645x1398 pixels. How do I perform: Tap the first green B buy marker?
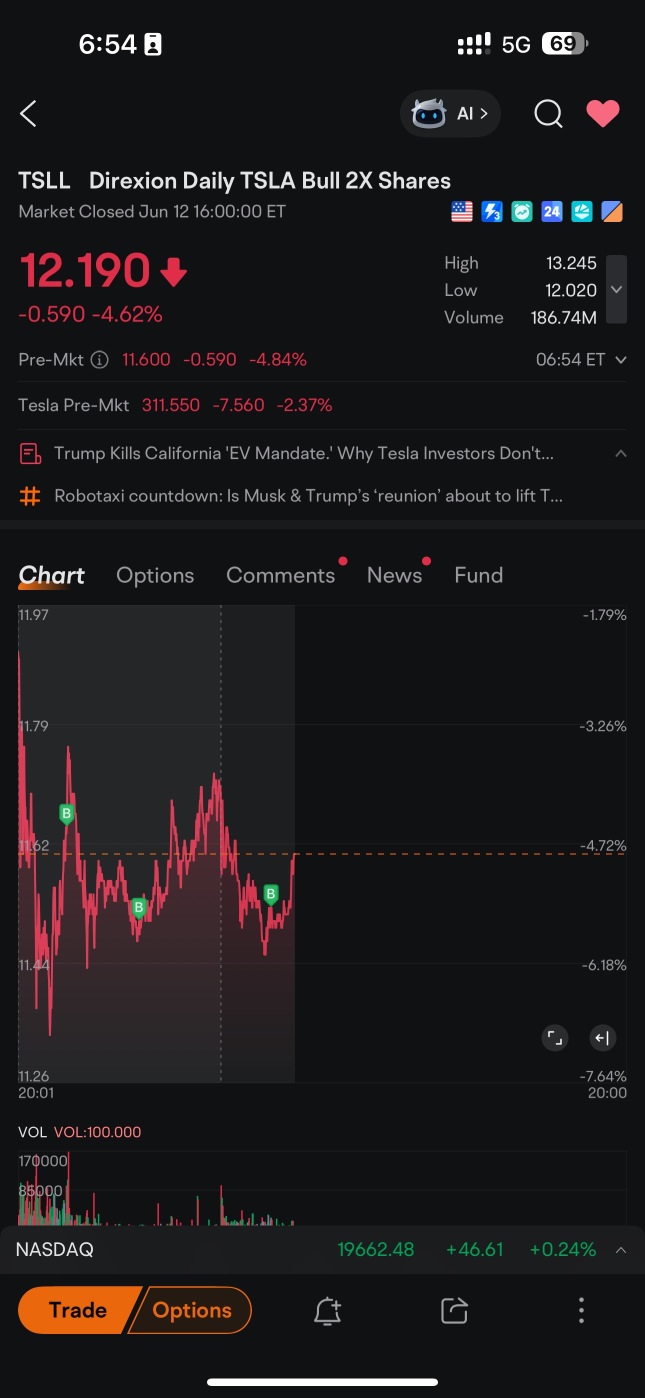click(x=67, y=814)
